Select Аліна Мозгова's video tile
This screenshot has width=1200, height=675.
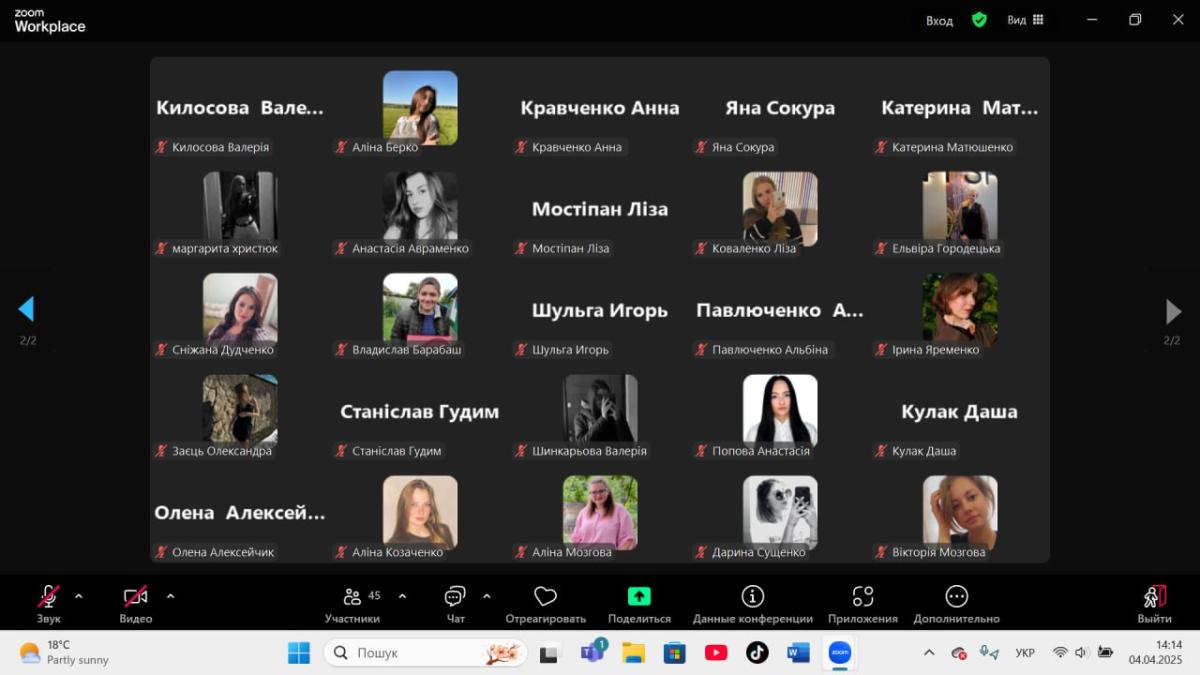click(600, 513)
